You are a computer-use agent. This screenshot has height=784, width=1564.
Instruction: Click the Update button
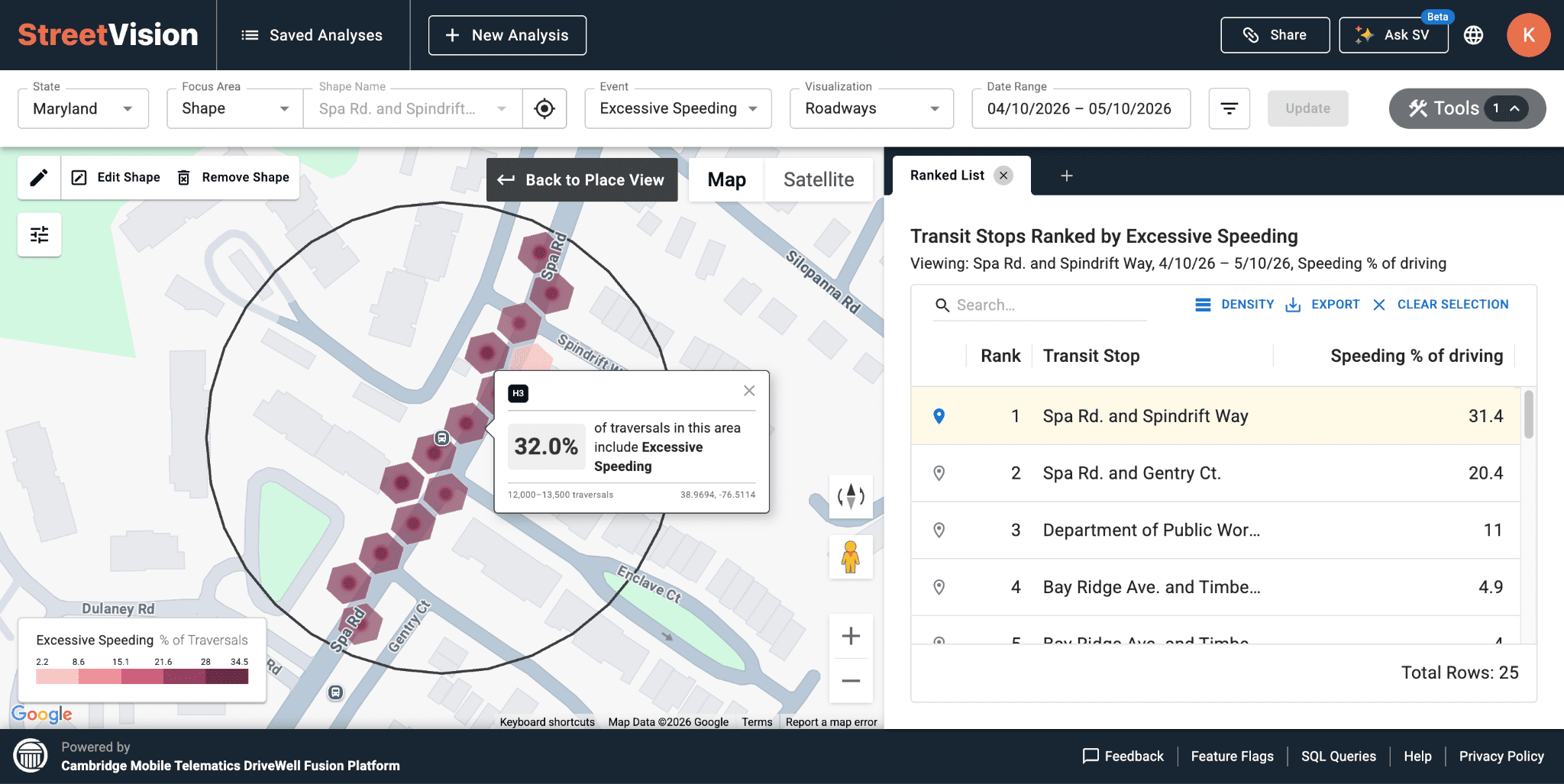pos(1307,108)
